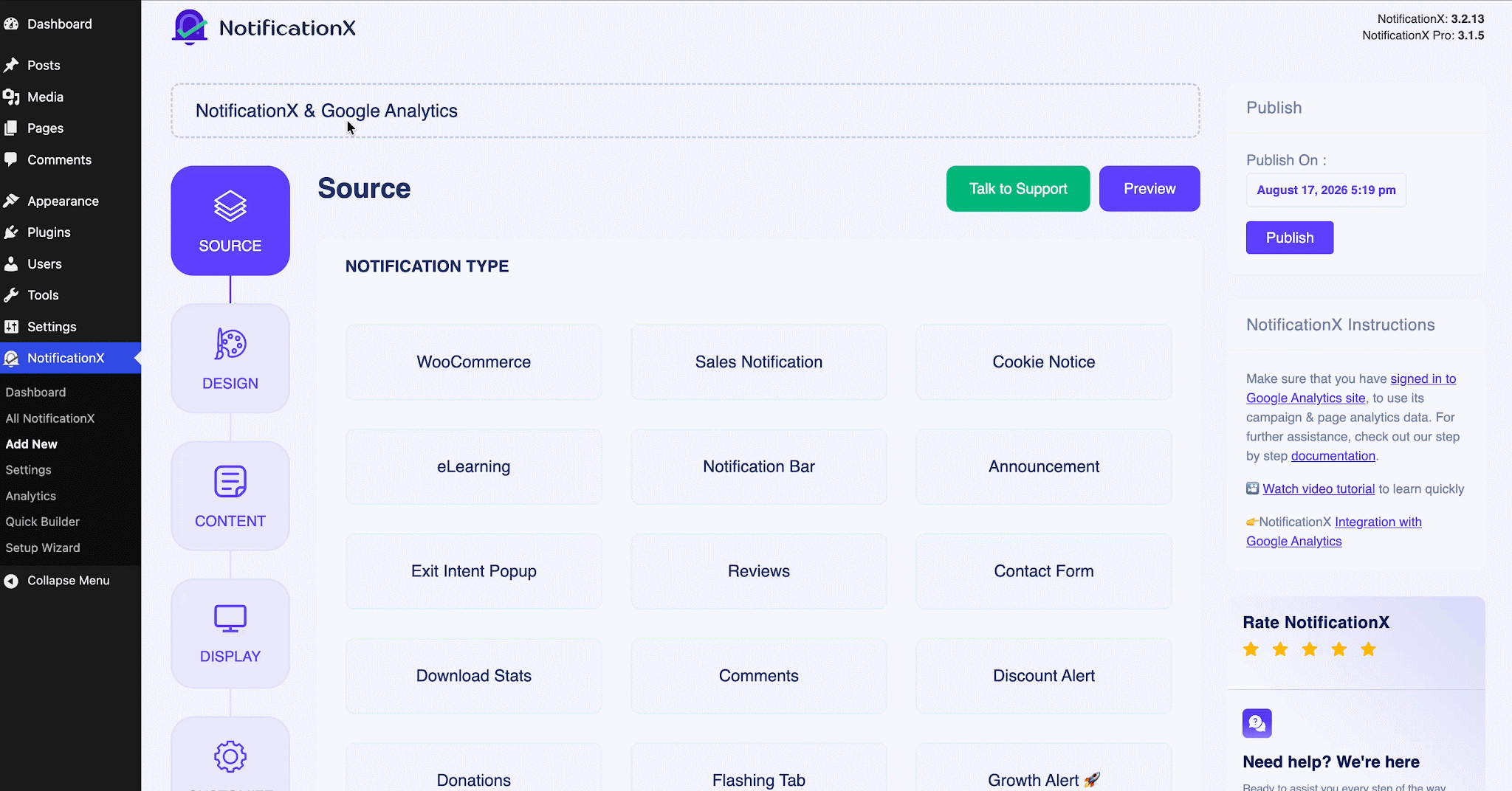
Task: Open the Users menu label
Action: [44, 264]
